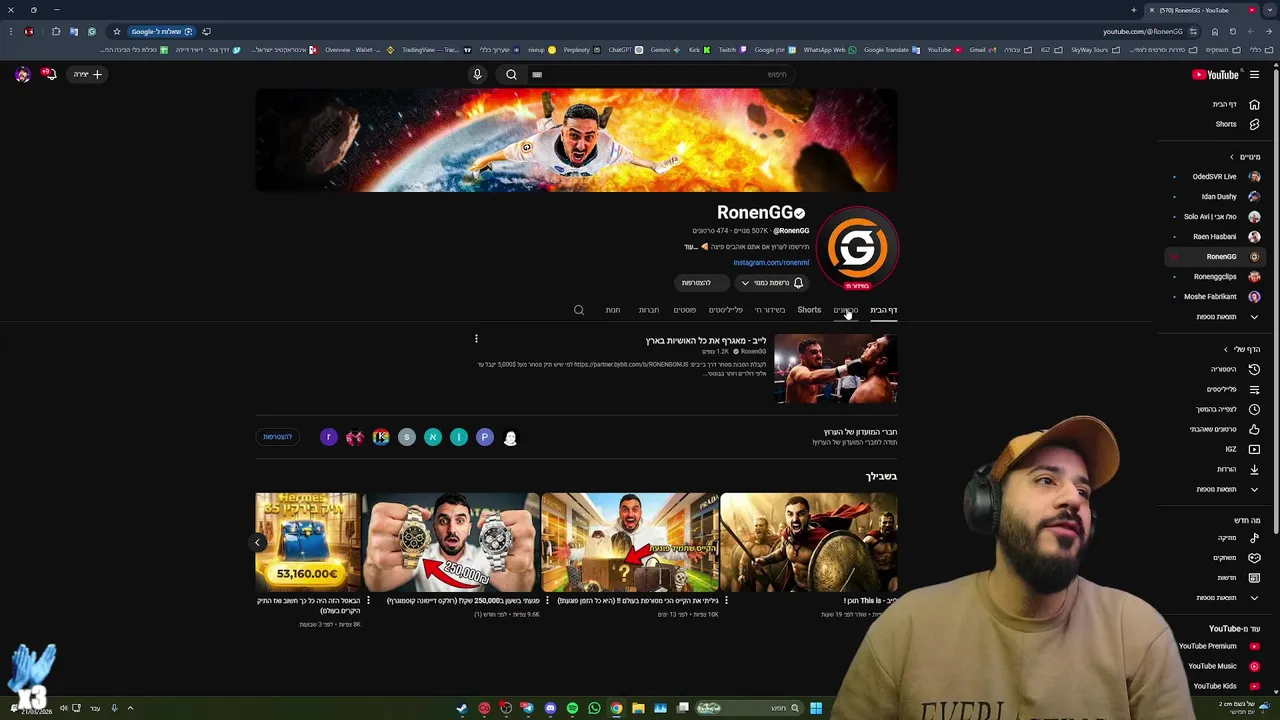Switch to channel Shorts tab
Viewport: 1280px width, 720px height.
coord(809,310)
